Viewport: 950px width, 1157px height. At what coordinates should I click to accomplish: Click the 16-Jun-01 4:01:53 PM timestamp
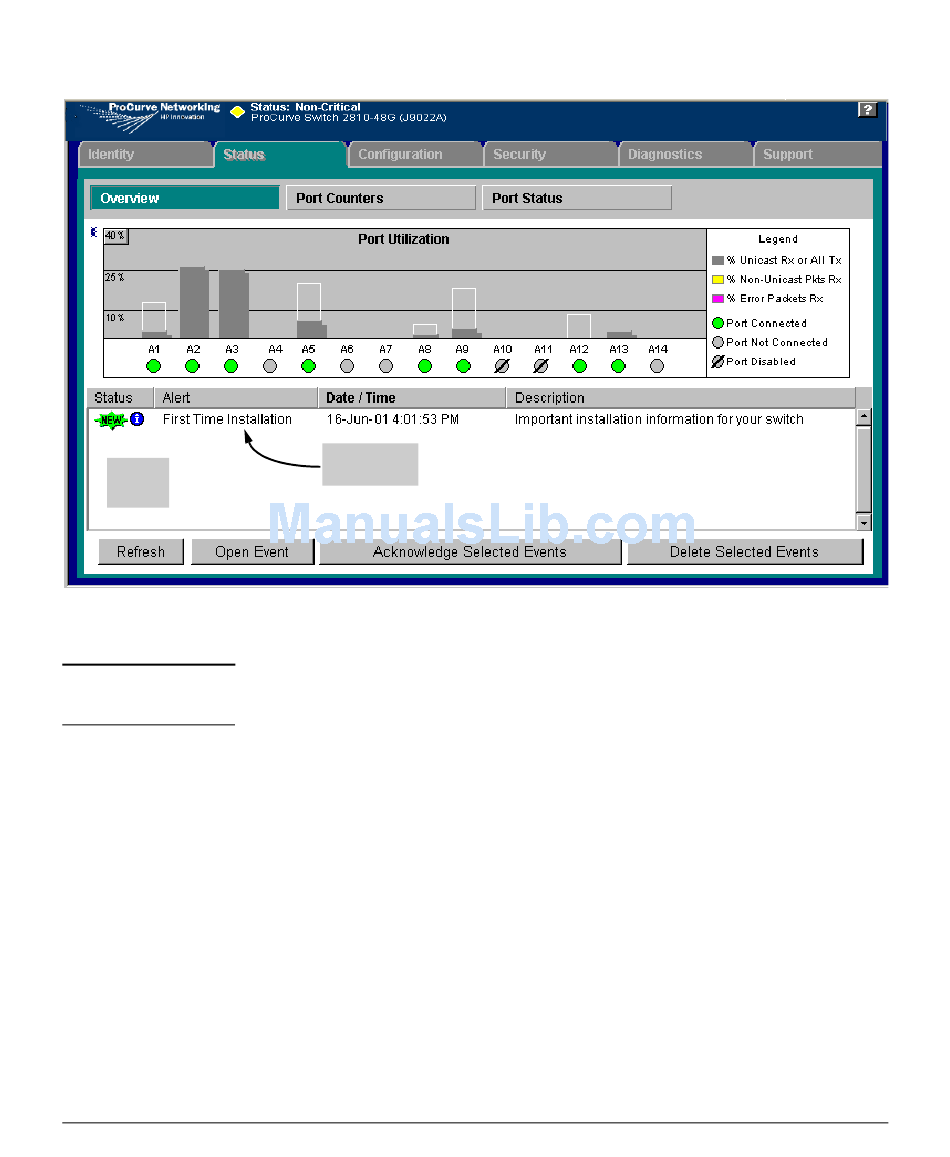tap(393, 419)
